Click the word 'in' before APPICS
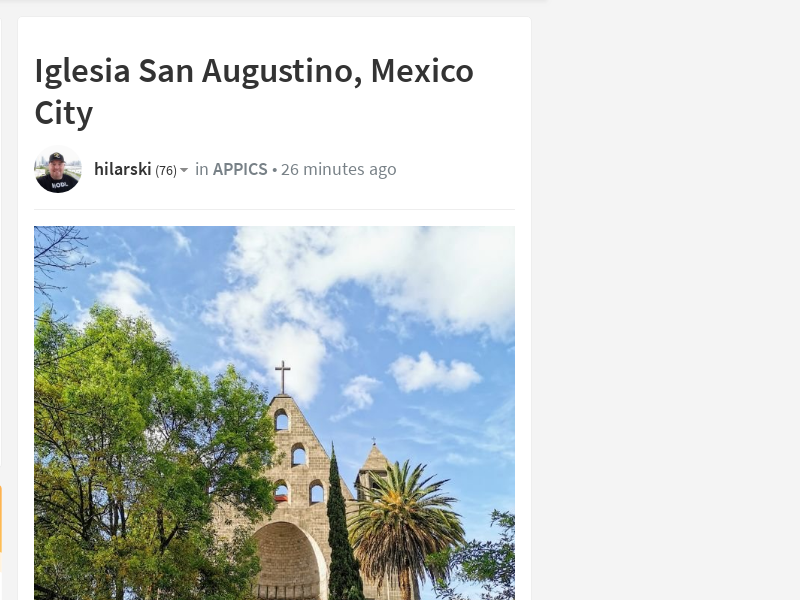 tap(202, 169)
